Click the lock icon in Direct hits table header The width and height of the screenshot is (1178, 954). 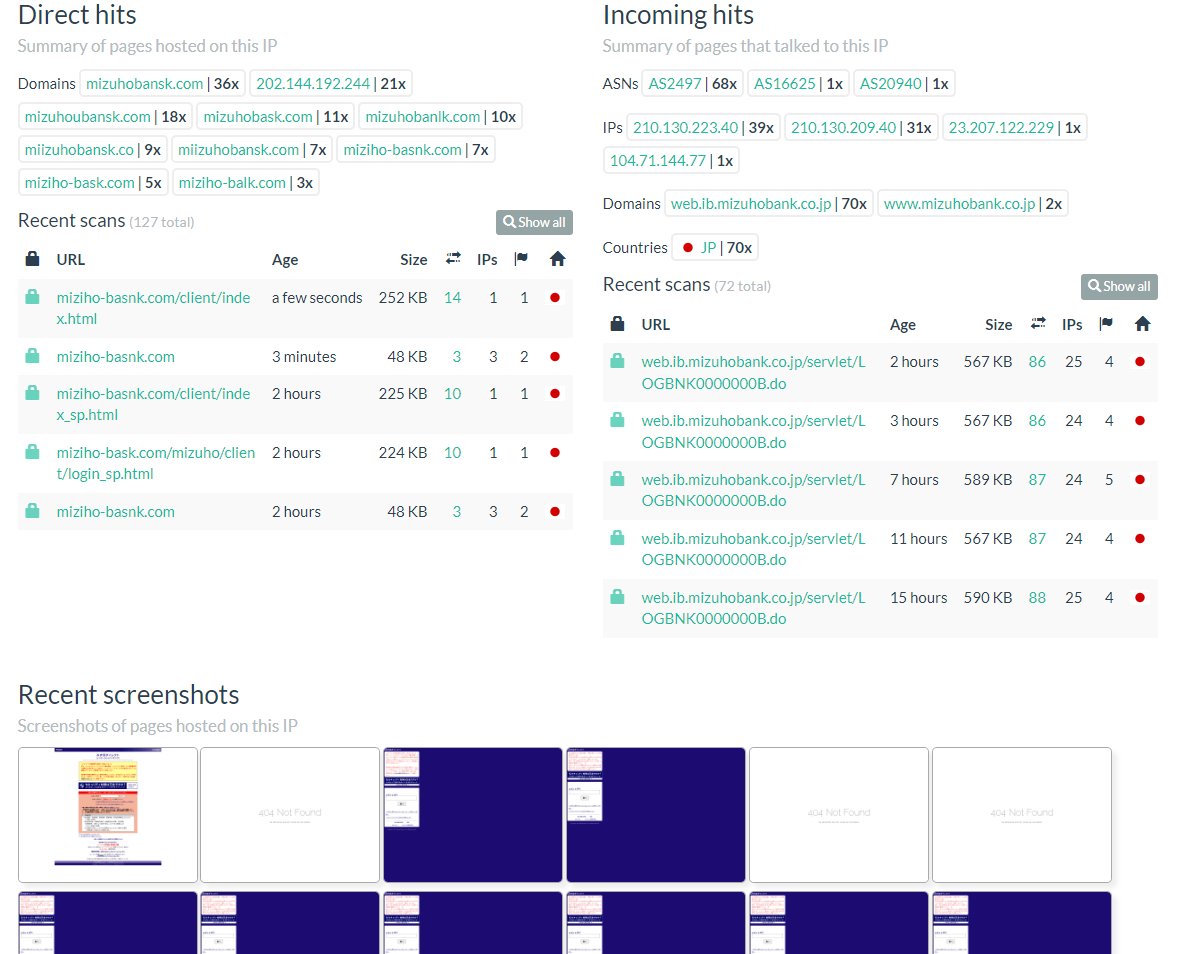(32, 259)
